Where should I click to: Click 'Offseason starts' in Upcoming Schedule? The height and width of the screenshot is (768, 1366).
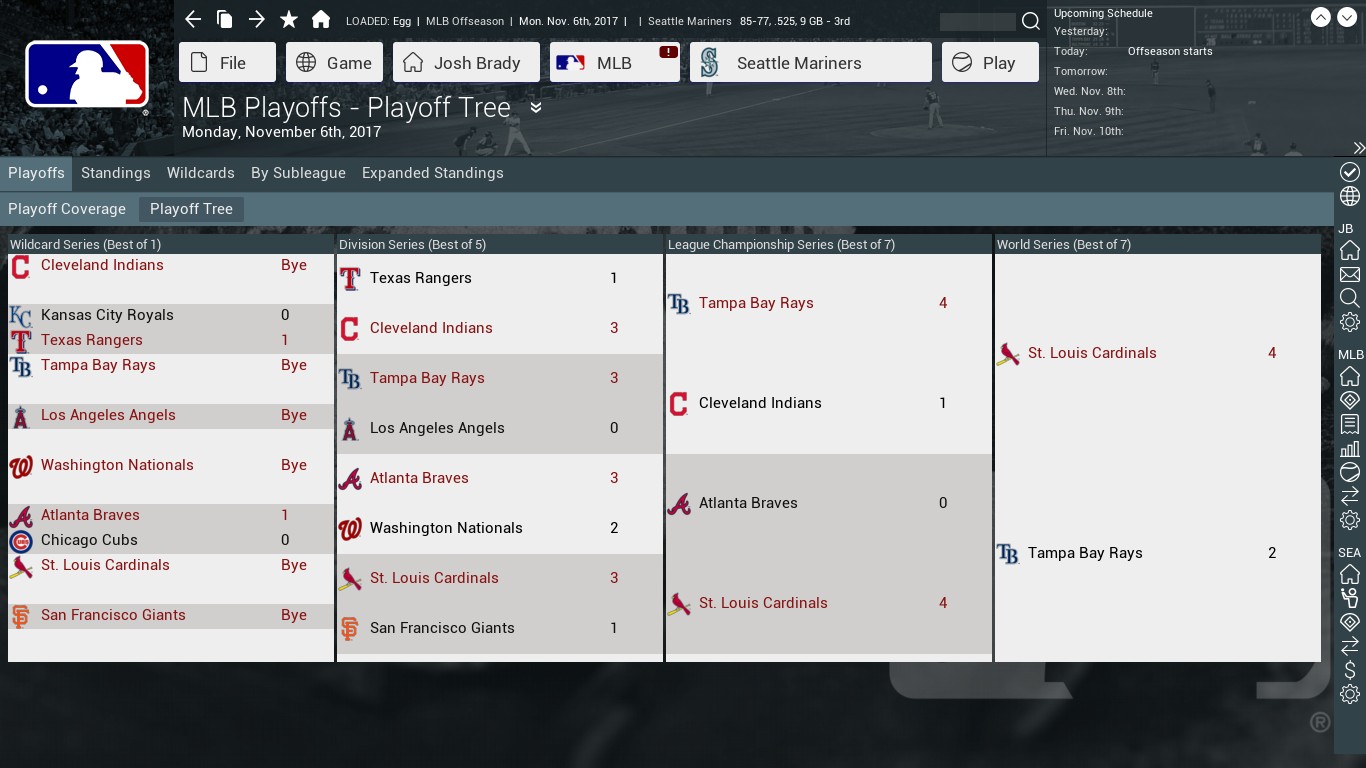(1170, 51)
